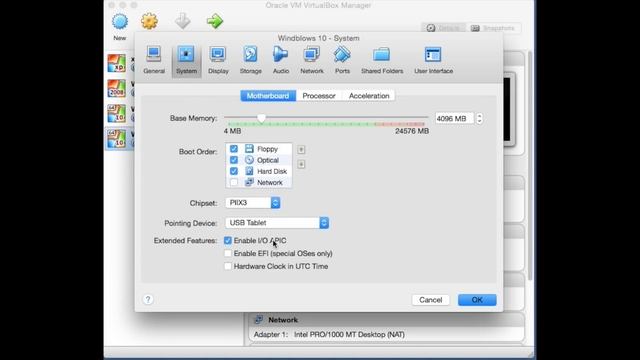Image resolution: width=640 pixels, height=360 pixels.
Task: Switch to the Acceleration tab
Action: pos(369,96)
